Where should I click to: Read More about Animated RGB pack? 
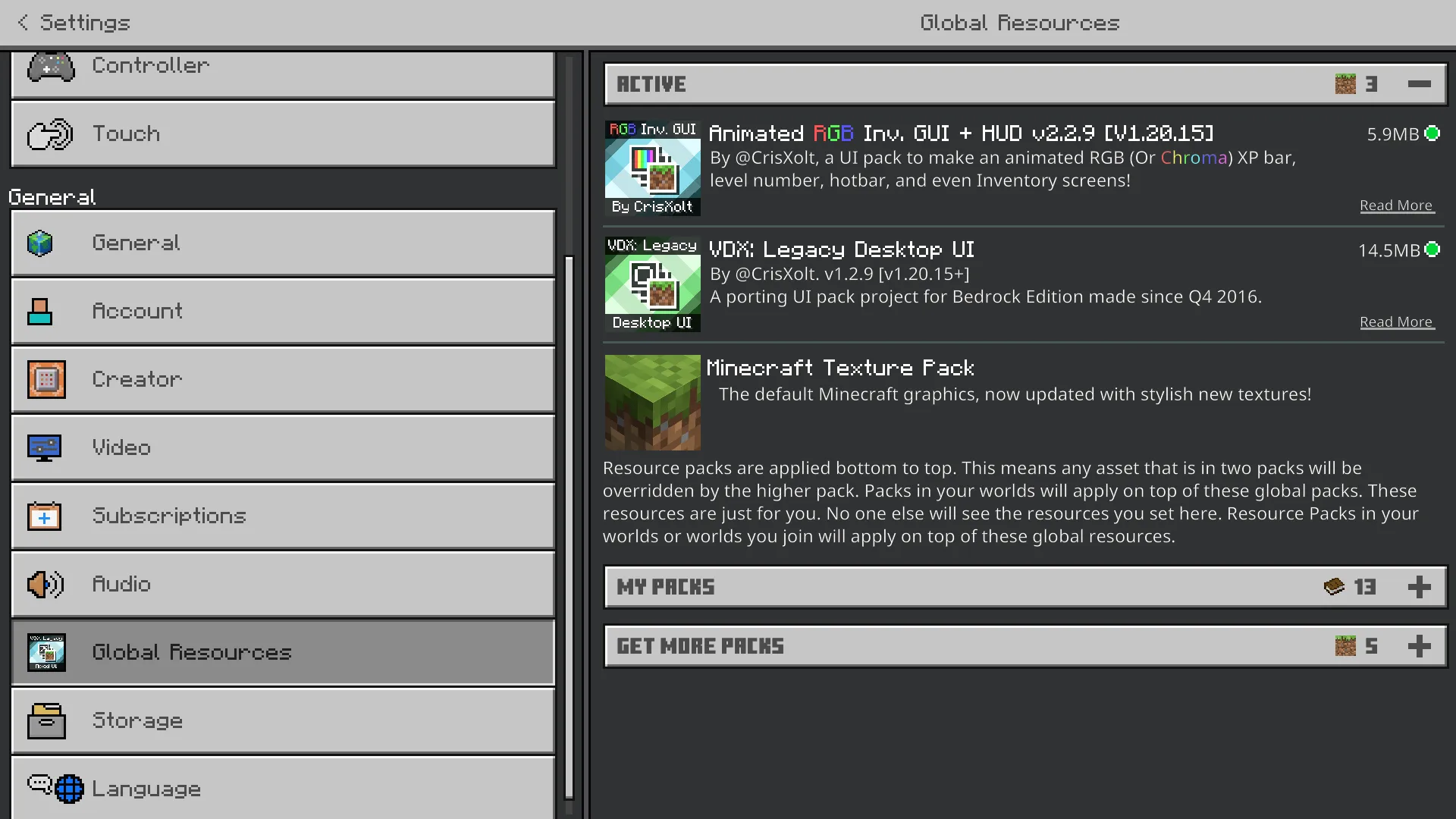tap(1397, 206)
